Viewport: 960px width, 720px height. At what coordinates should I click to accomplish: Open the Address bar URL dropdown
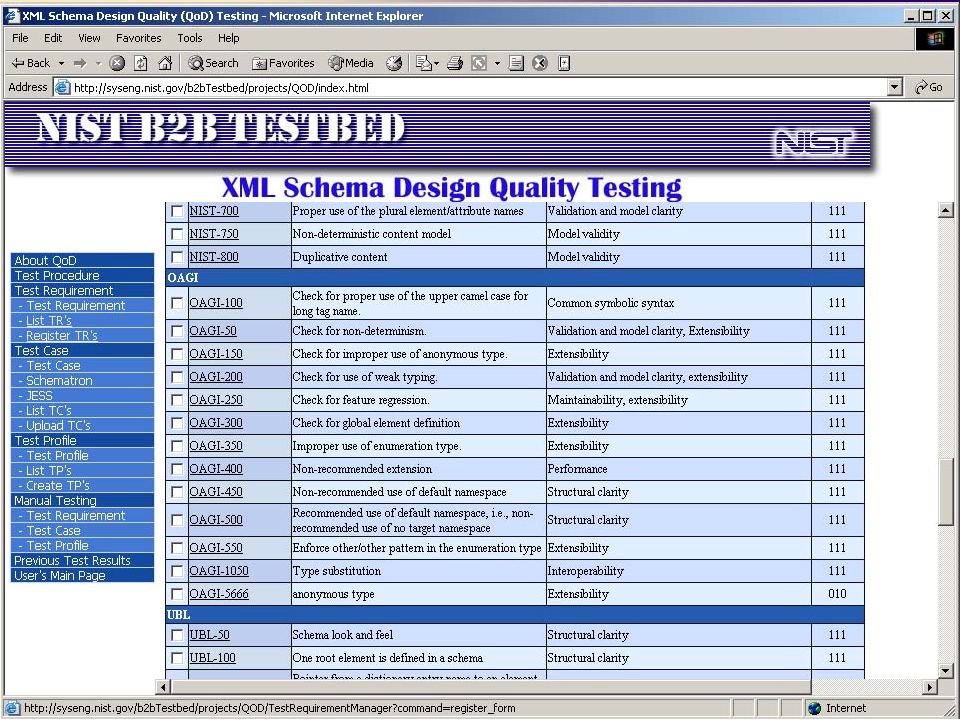click(895, 88)
